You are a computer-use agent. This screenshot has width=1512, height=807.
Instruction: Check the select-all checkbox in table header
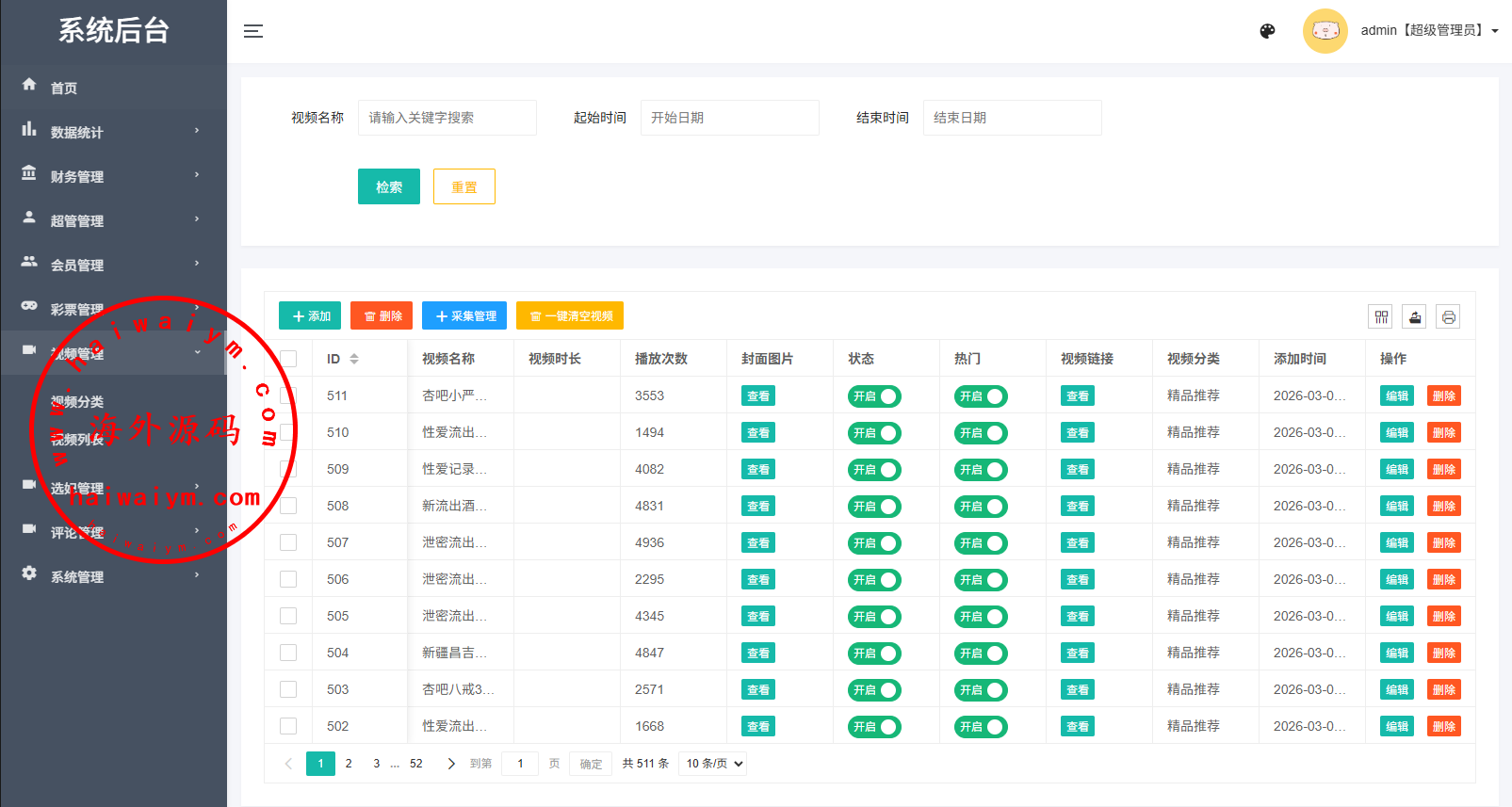(x=288, y=359)
